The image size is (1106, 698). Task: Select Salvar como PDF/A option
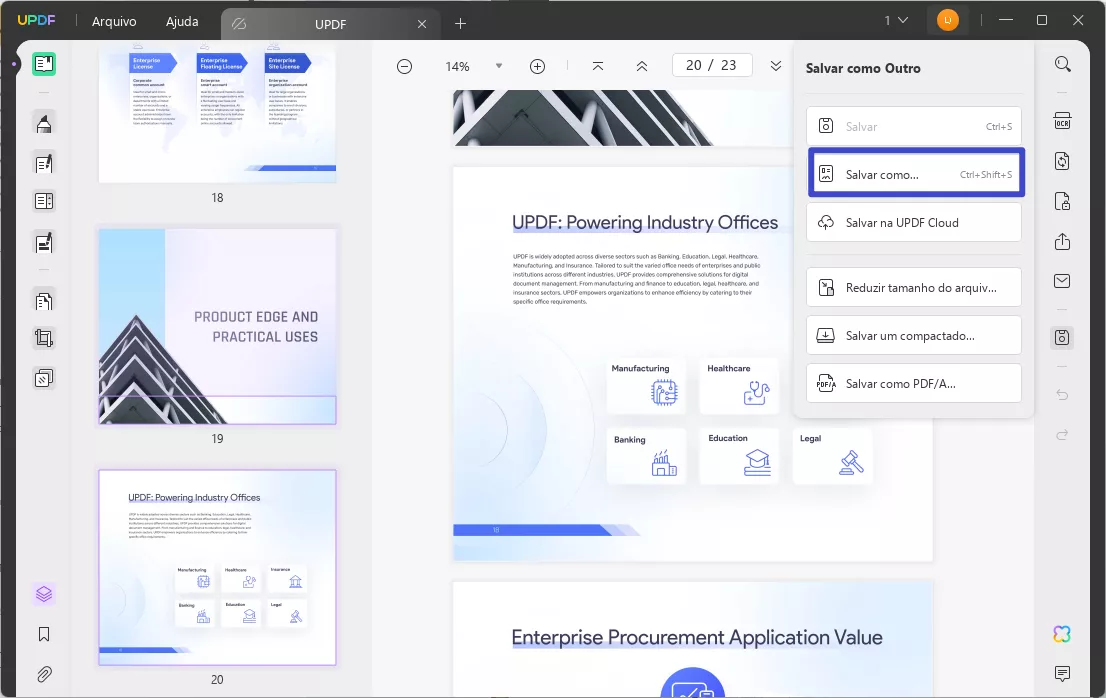pyautogui.click(x=914, y=383)
